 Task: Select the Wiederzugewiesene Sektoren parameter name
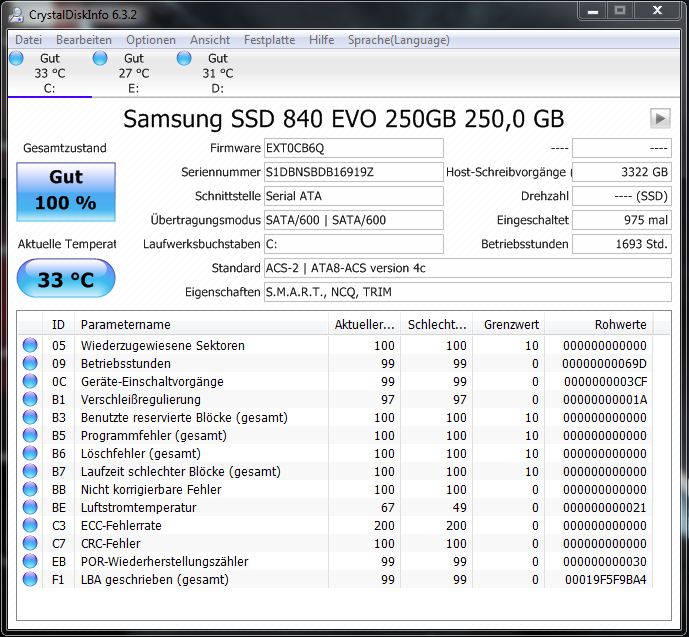[x=163, y=346]
